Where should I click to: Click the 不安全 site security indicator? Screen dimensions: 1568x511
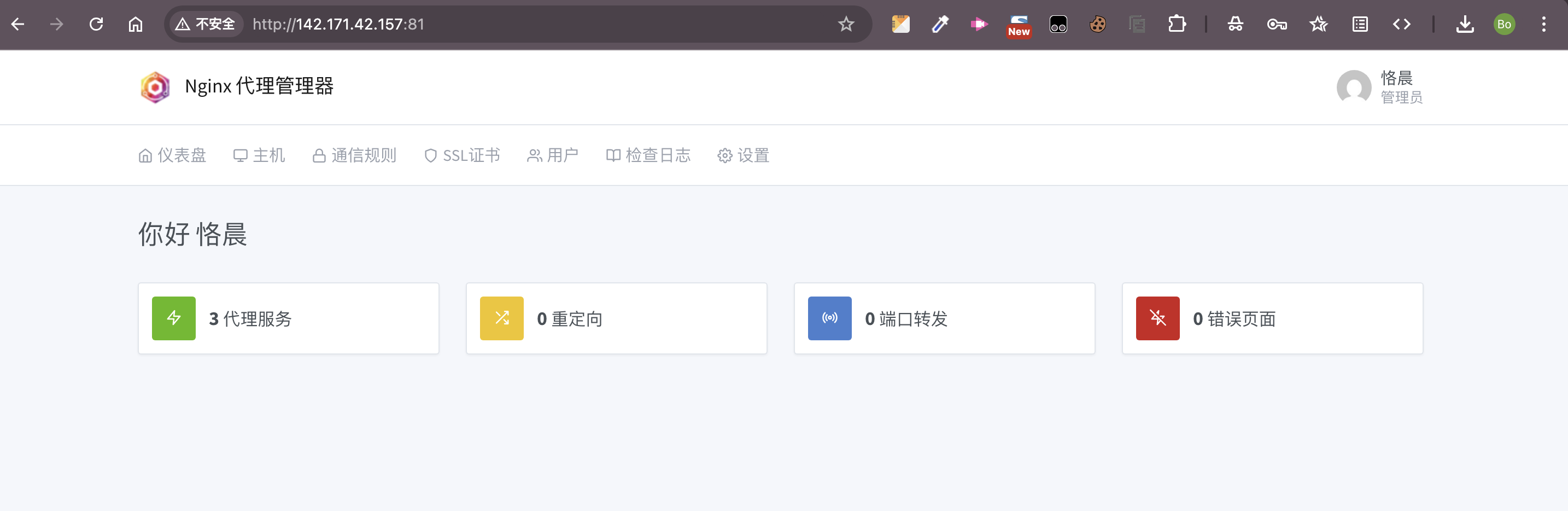[205, 25]
